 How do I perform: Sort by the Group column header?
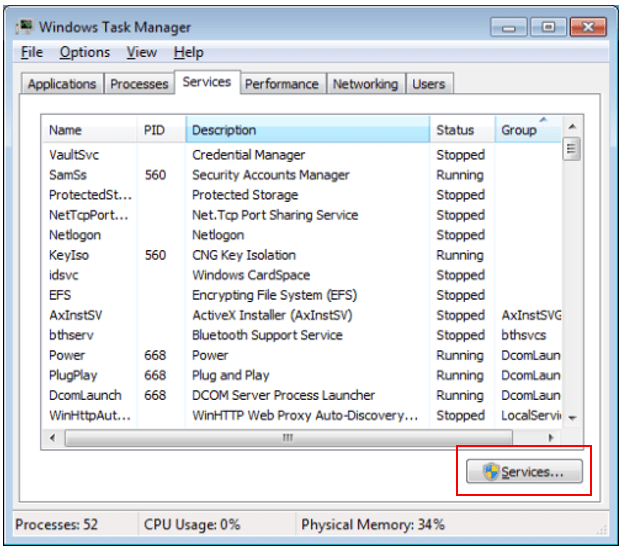point(528,130)
